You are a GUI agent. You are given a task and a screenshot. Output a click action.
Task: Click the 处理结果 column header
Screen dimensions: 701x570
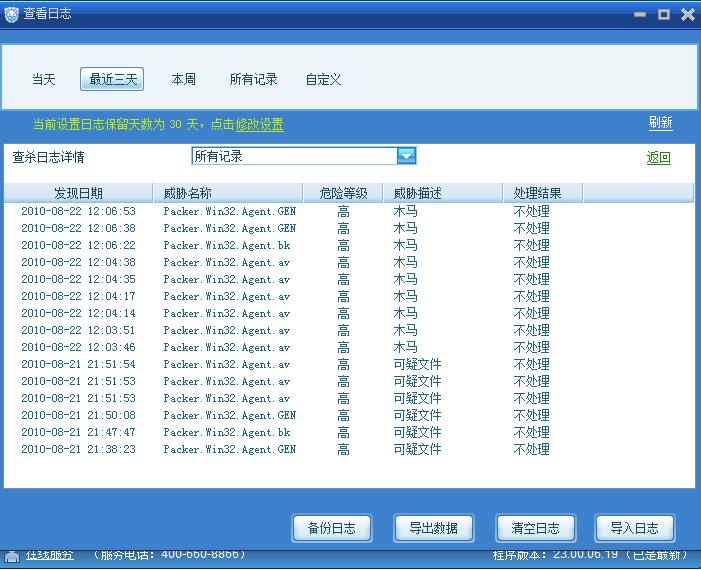[x=537, y=193]
